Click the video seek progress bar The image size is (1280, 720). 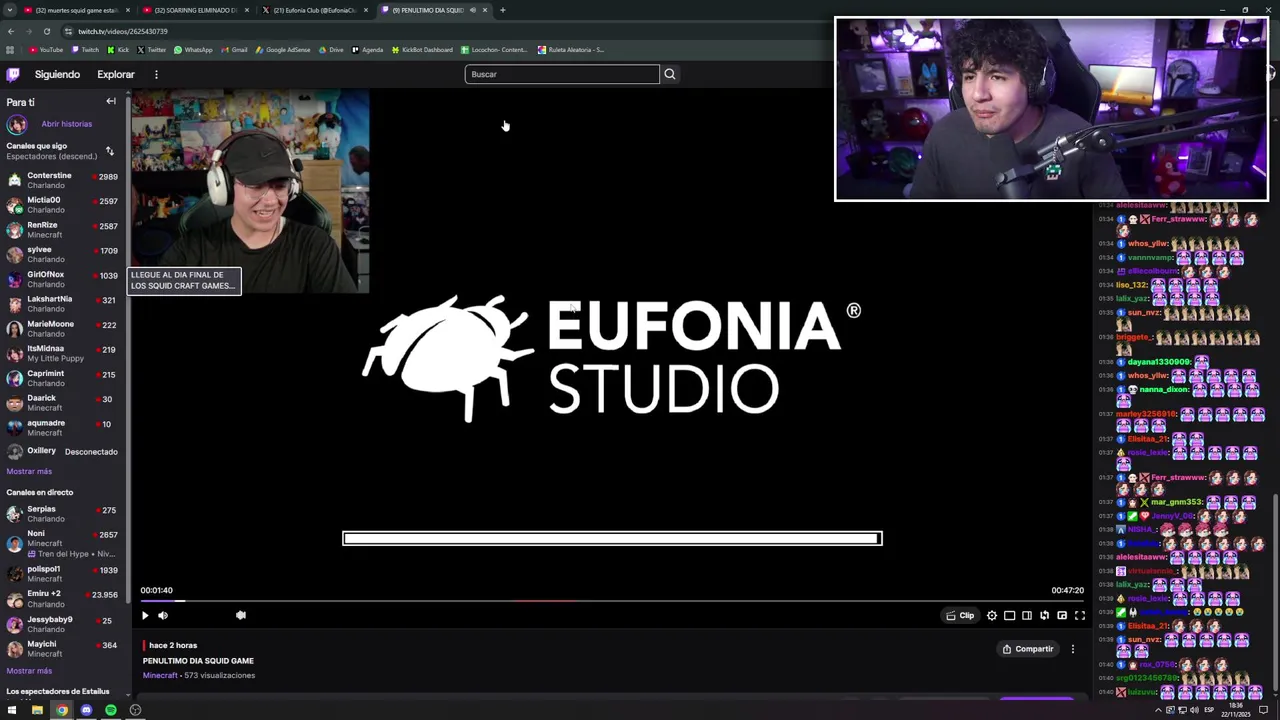tap(612, 600)
